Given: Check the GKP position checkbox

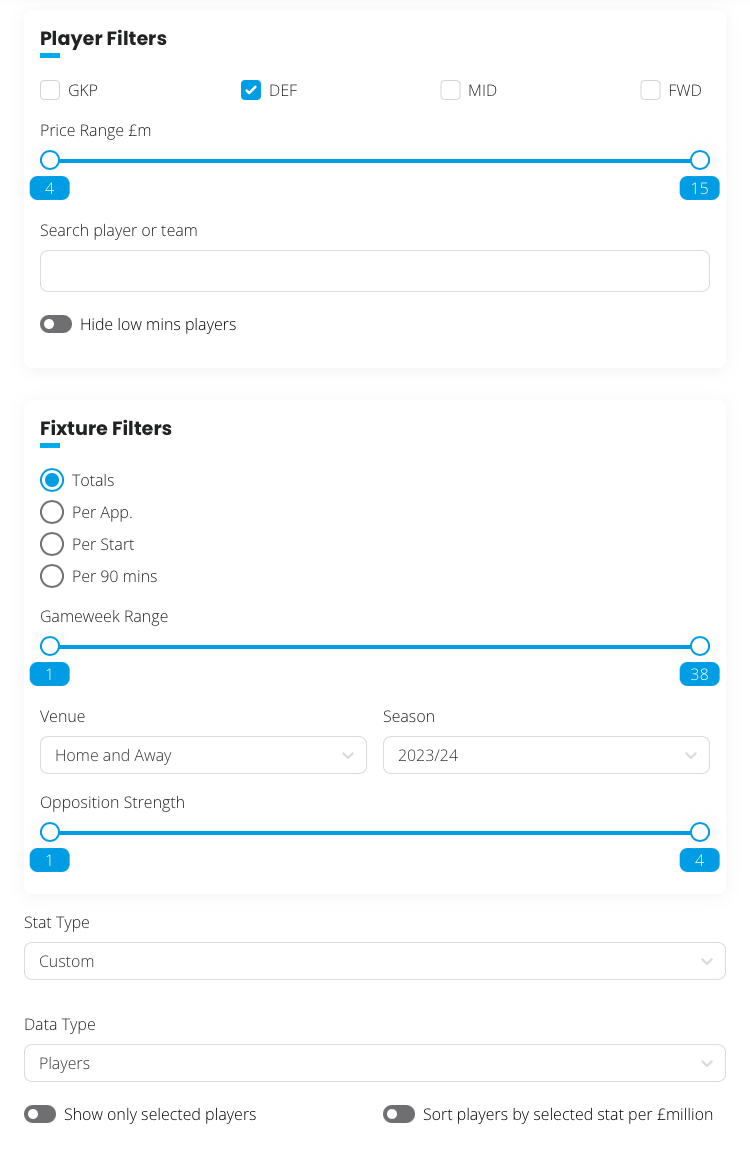Looking at the screenshot, I should click(50, 91).
